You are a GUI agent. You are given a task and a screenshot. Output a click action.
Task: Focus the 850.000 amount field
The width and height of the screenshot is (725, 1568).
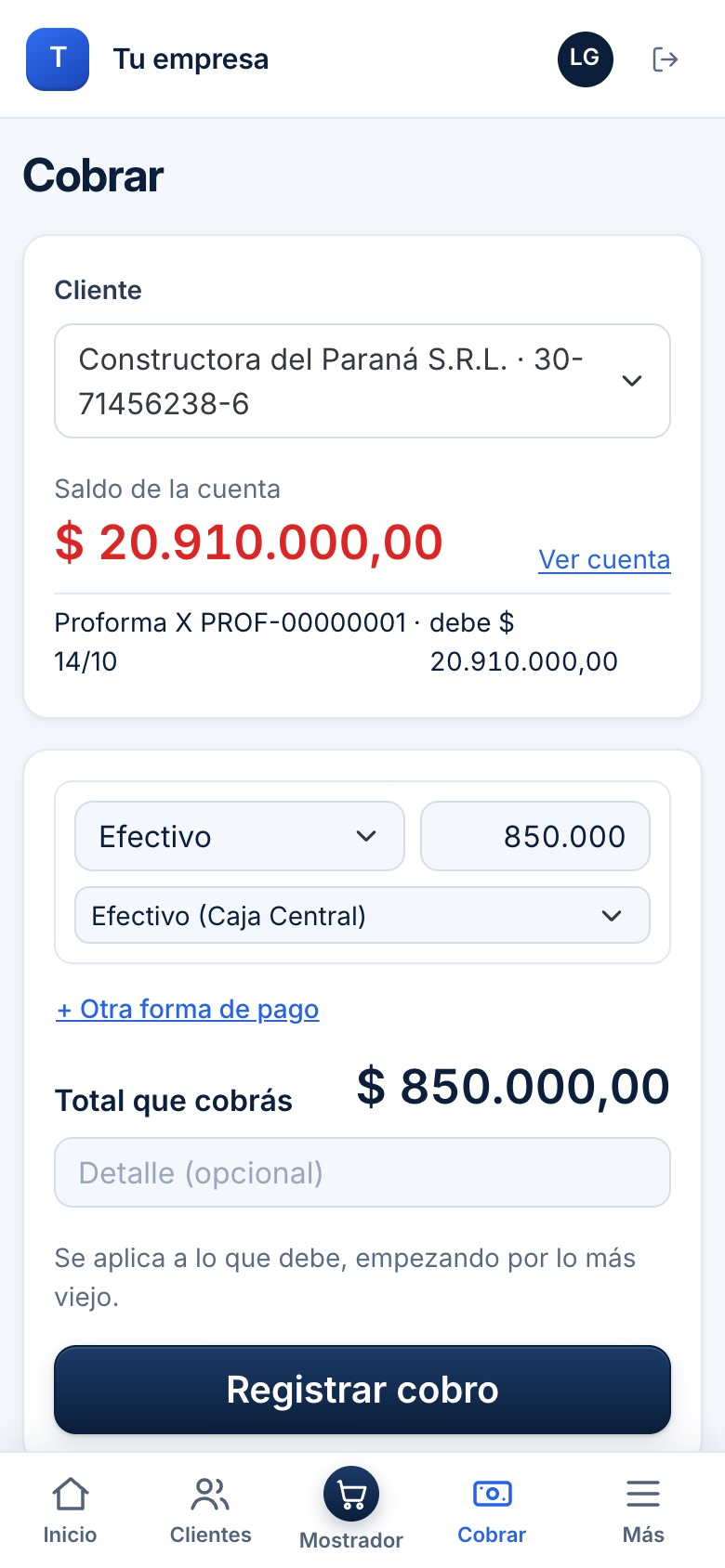tap(535, 836)
